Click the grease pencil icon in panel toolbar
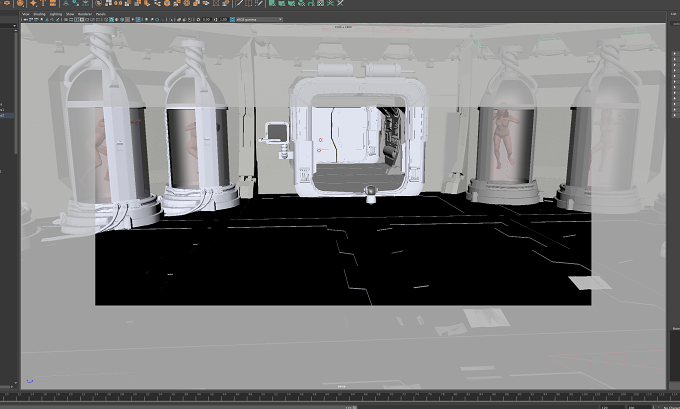Screen dimensions: 680x409 coord(58,20)
